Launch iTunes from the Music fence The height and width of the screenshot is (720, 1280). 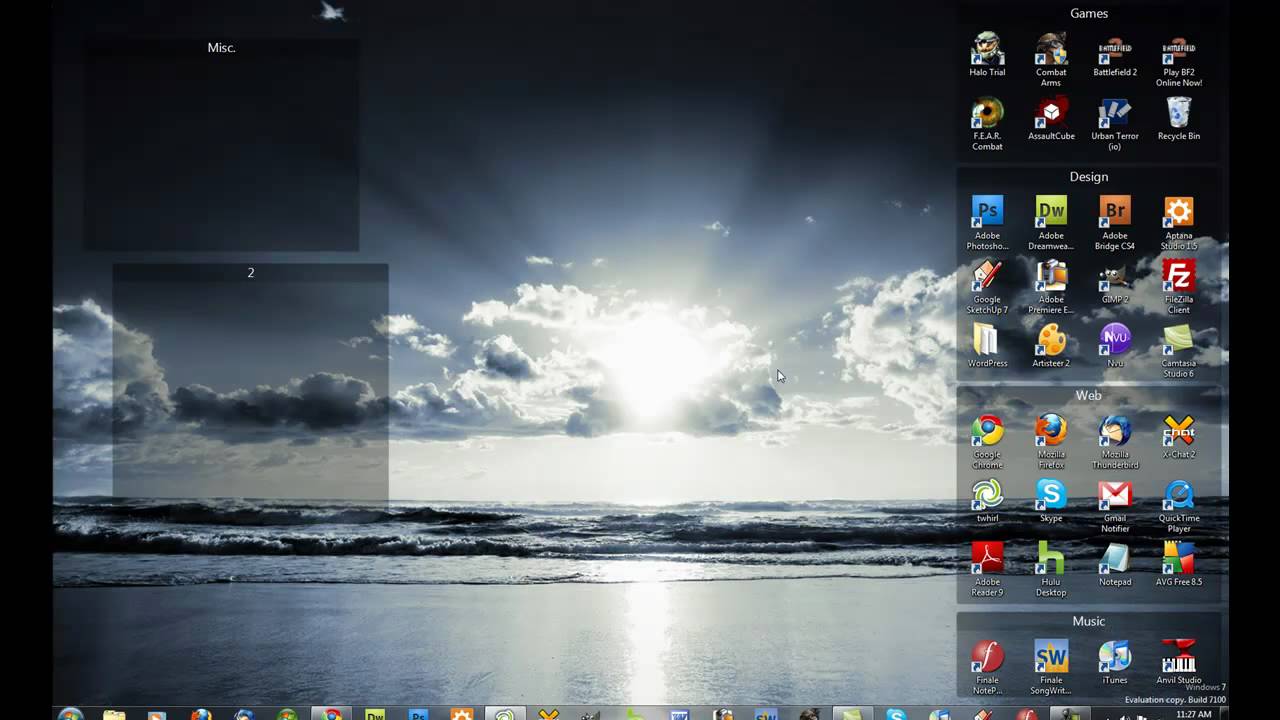(1115, 656)
